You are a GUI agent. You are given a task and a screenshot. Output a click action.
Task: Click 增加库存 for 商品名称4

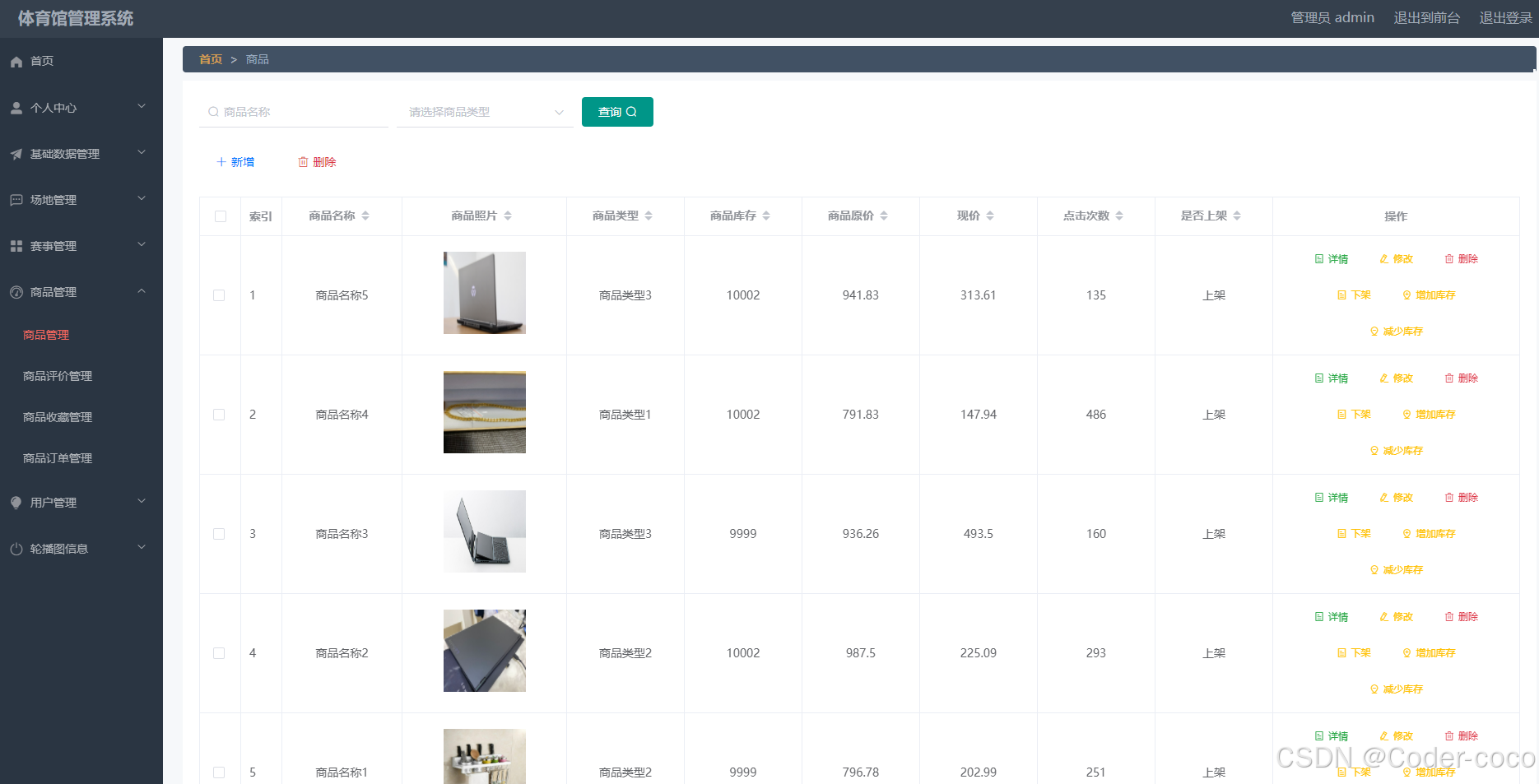(x=1429, y=415)
